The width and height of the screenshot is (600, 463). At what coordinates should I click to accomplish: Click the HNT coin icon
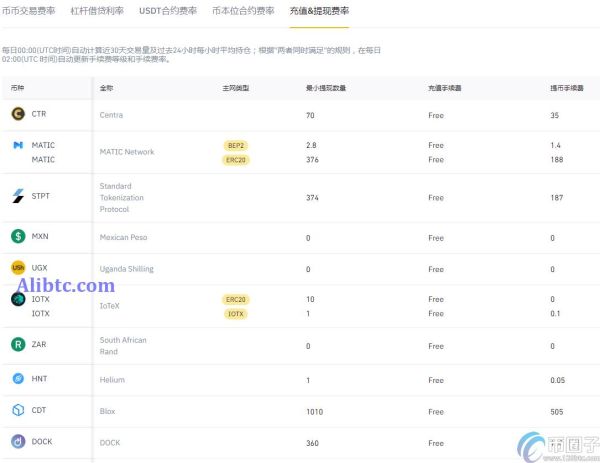[x=18, y=378]
